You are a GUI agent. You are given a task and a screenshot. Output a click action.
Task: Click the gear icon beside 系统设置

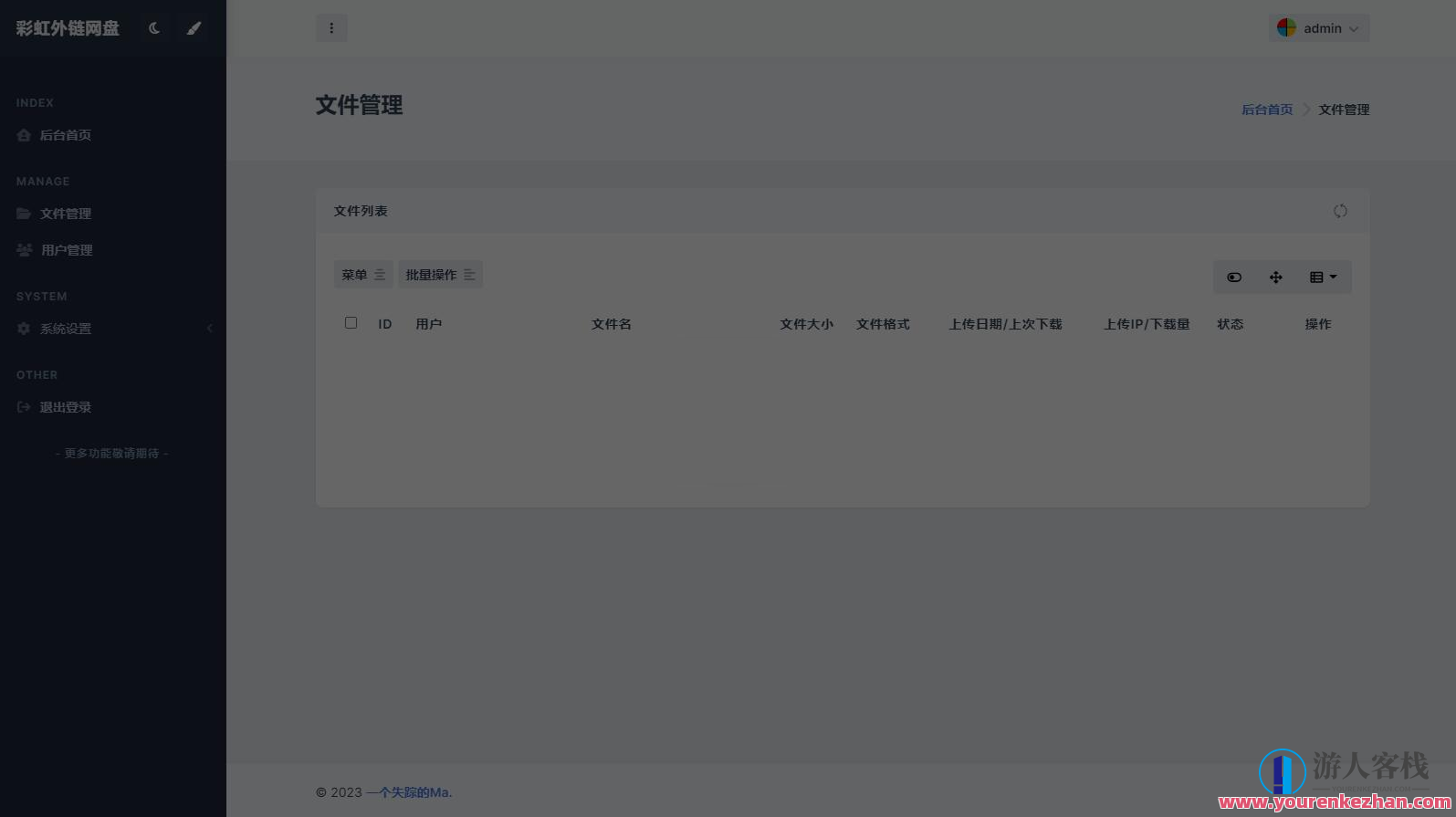(24, 329)
